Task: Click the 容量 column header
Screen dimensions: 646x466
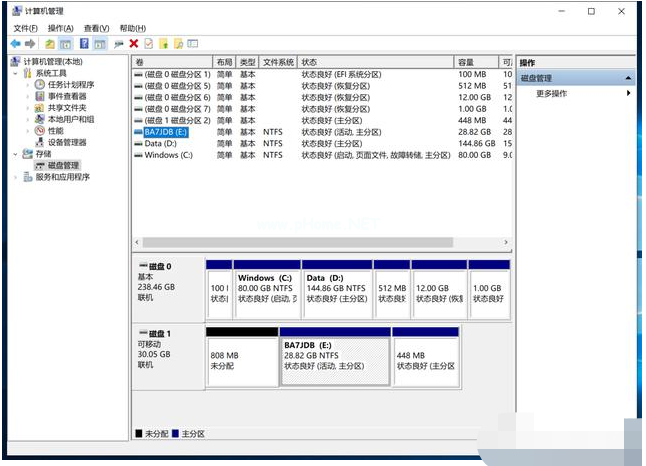Action: click(466, 62)
